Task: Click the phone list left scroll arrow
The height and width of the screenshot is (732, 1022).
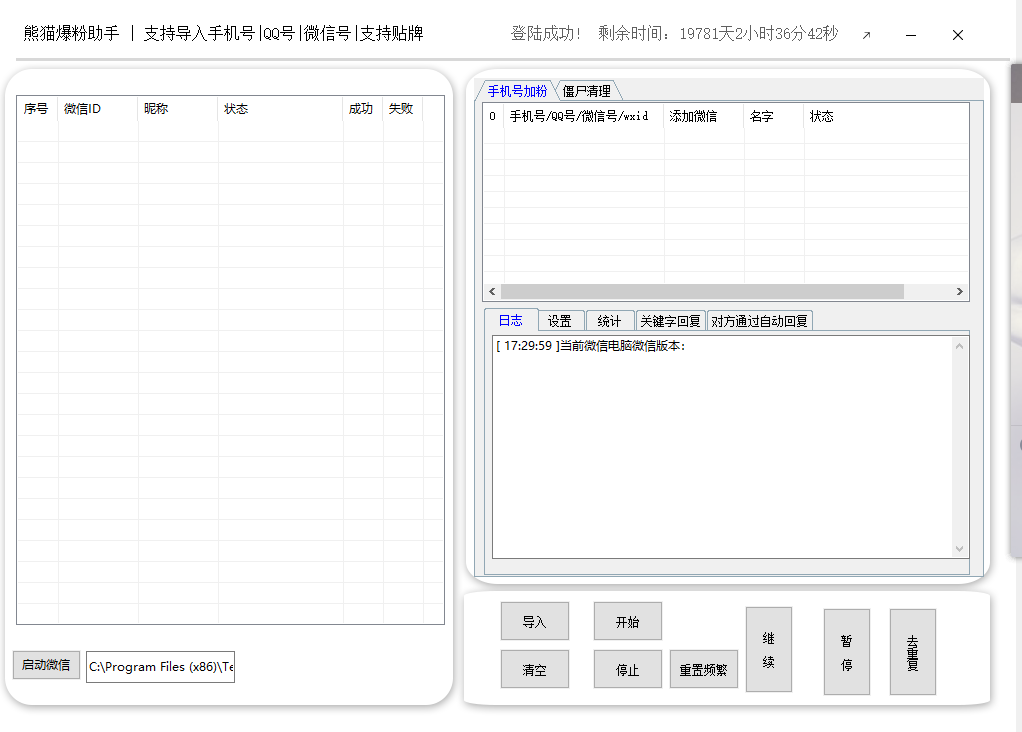Action: (492, 291)
